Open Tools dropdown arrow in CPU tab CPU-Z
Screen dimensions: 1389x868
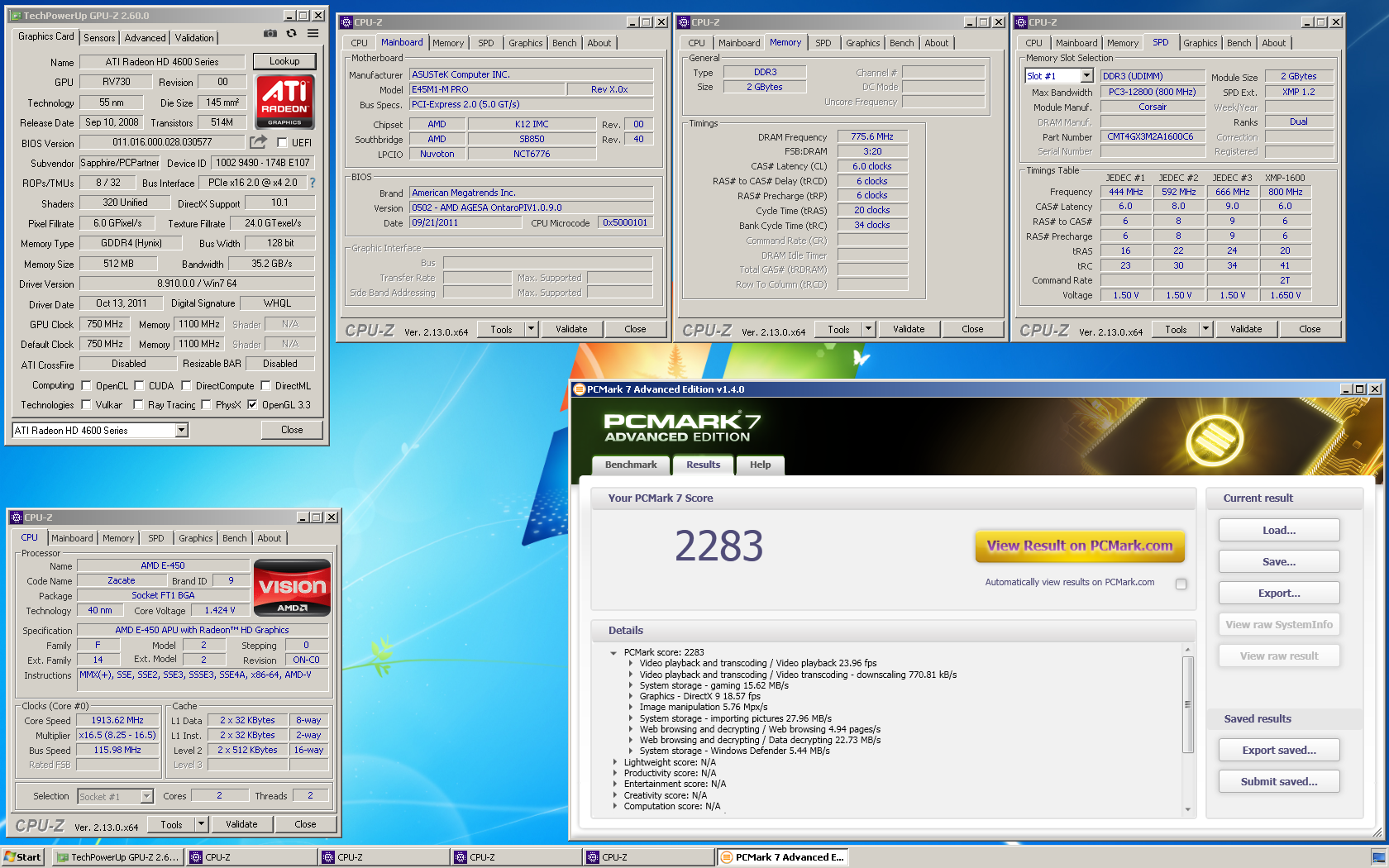tap(201, 824)
